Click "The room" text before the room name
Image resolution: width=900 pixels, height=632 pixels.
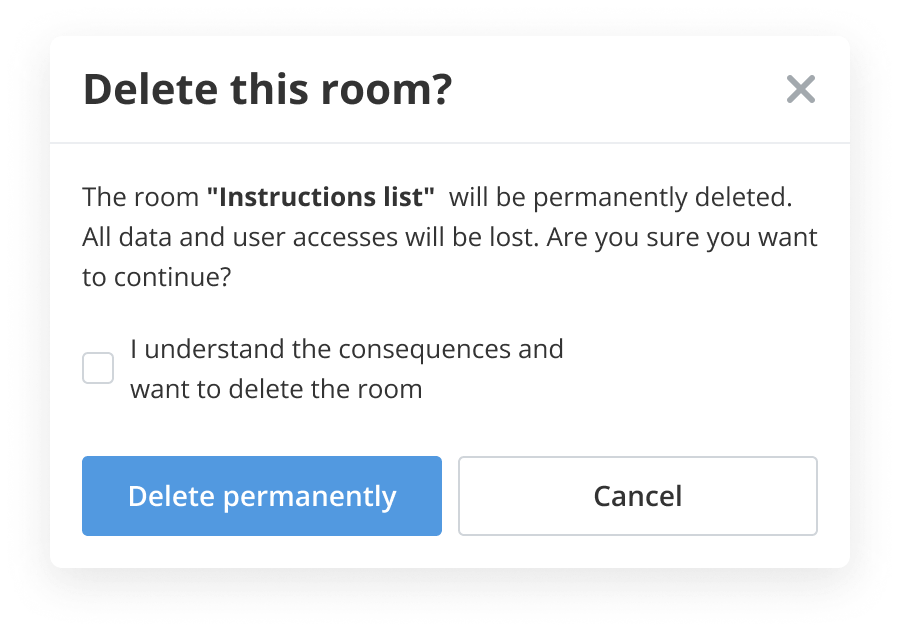tap(140, 197)
